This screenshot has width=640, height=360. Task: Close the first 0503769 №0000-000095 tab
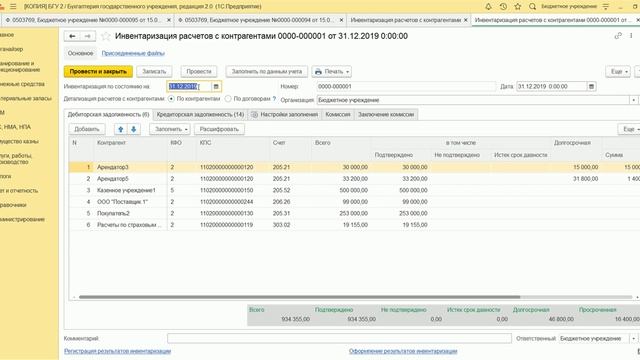coord(169,20)
